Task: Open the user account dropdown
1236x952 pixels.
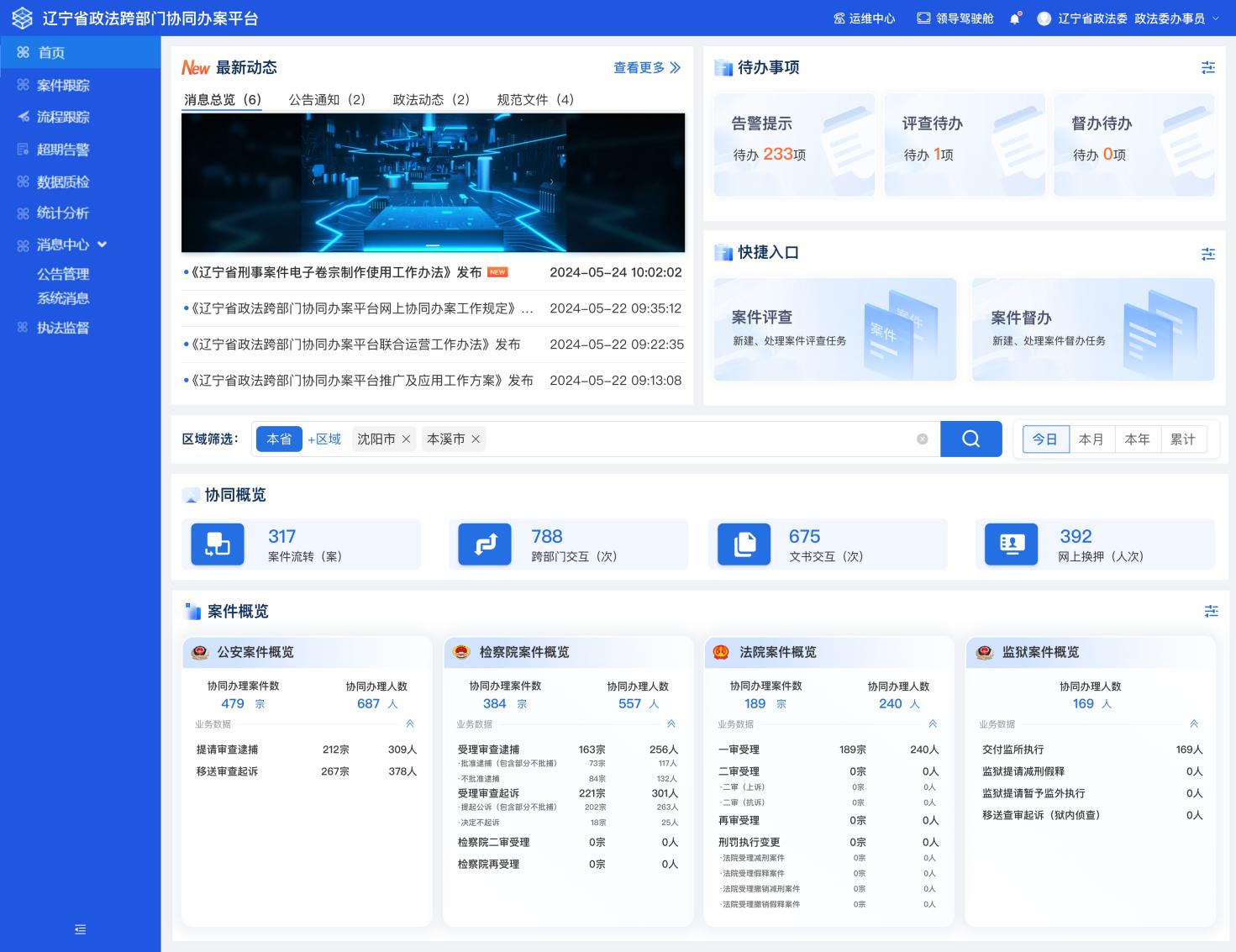Action: coord(1128,18)
